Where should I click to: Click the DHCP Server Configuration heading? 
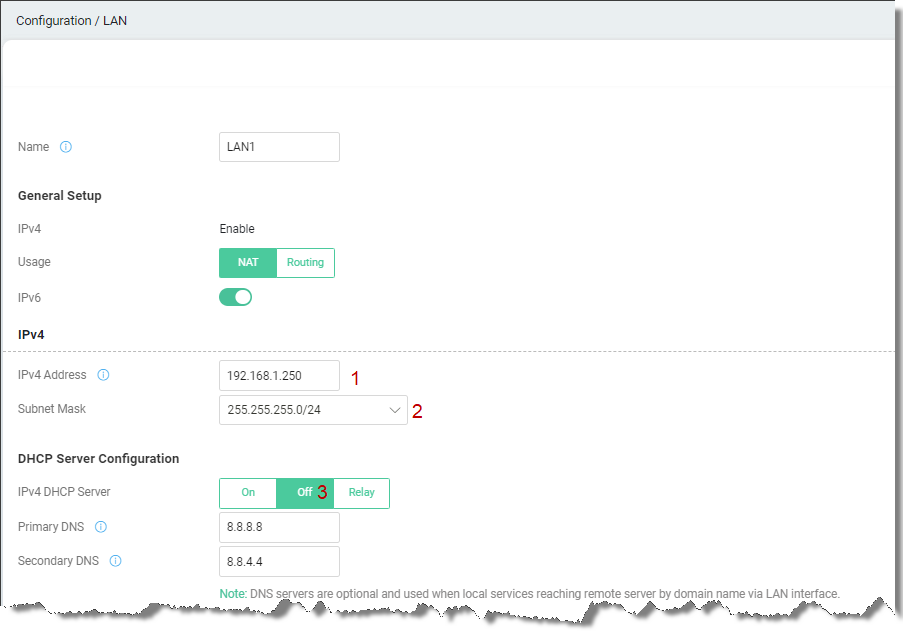98,459
